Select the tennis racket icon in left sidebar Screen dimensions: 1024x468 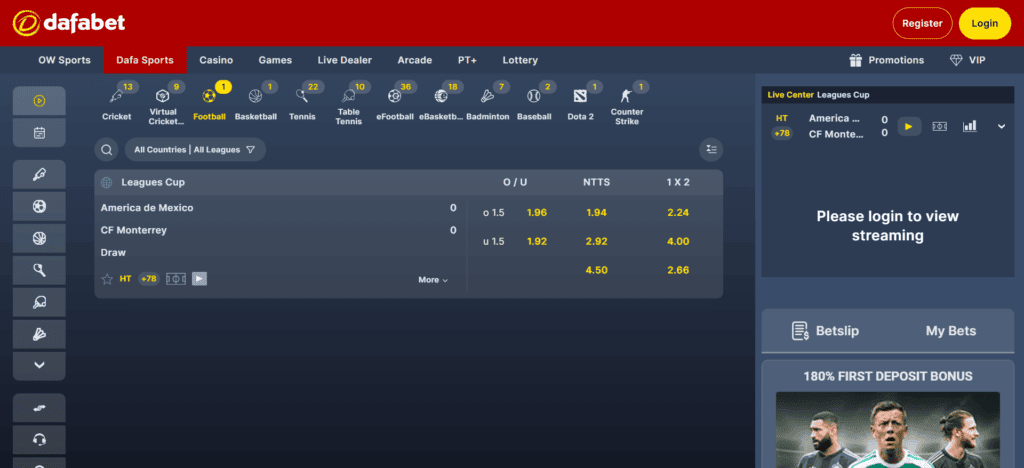39,270
